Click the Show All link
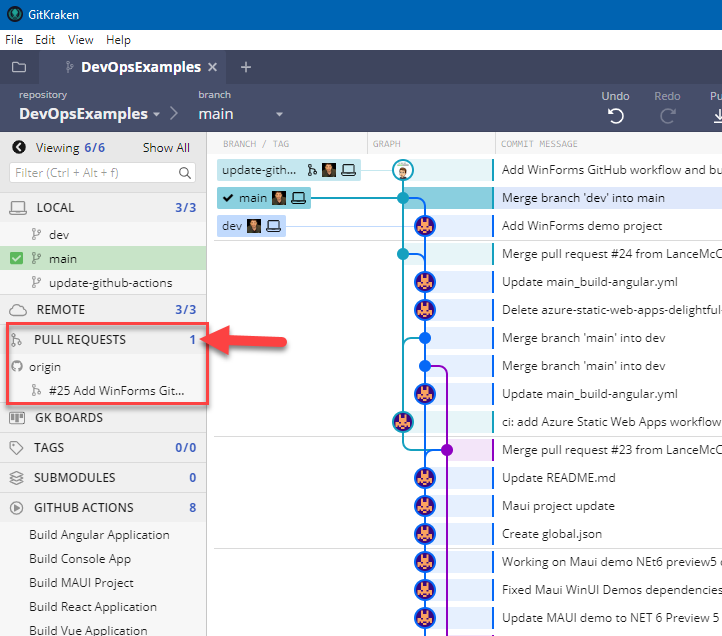The image size is (722, 636). [x=165, y=148]
